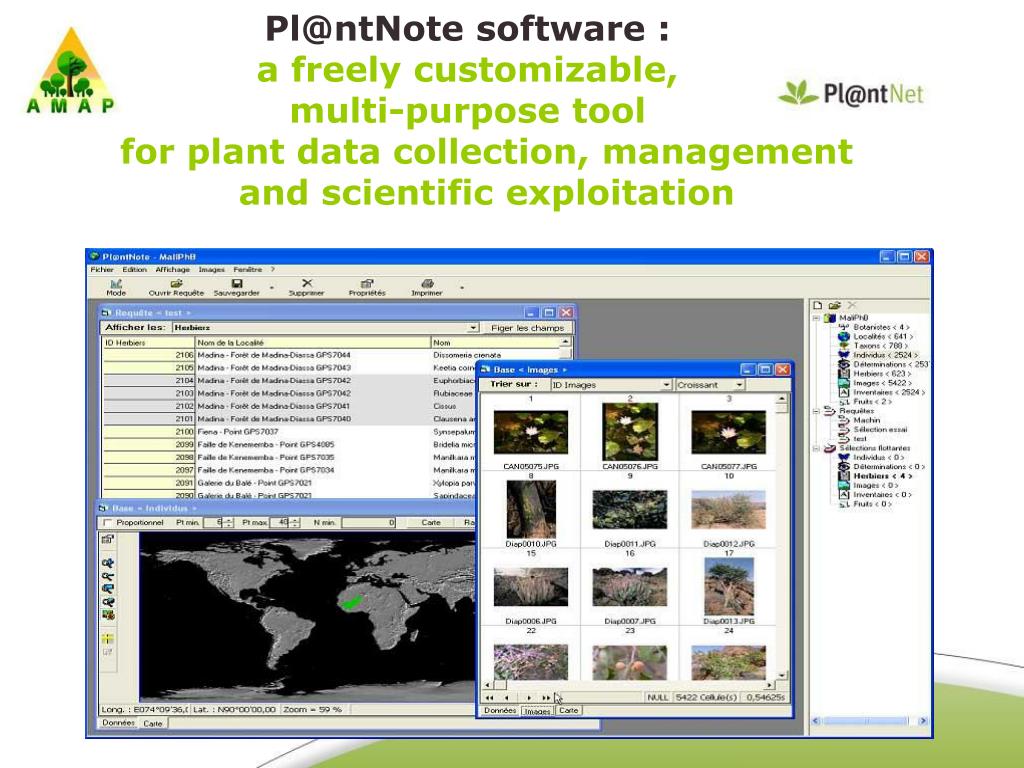Click the Mode toolbar icon
The width and height of the screenshot is (1024, 768).
point(116,285)
